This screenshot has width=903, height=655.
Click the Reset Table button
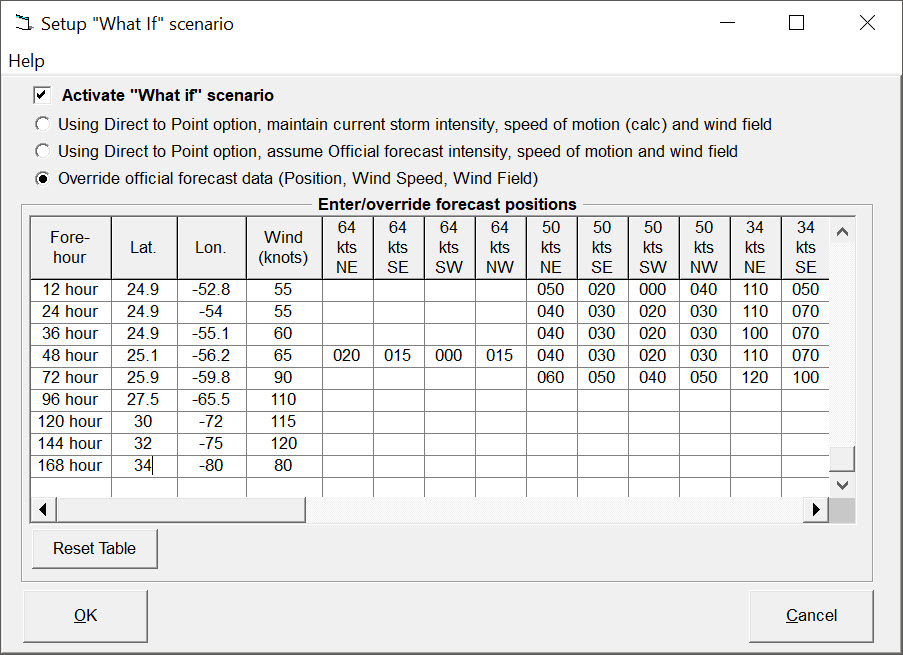click(94, 548)
